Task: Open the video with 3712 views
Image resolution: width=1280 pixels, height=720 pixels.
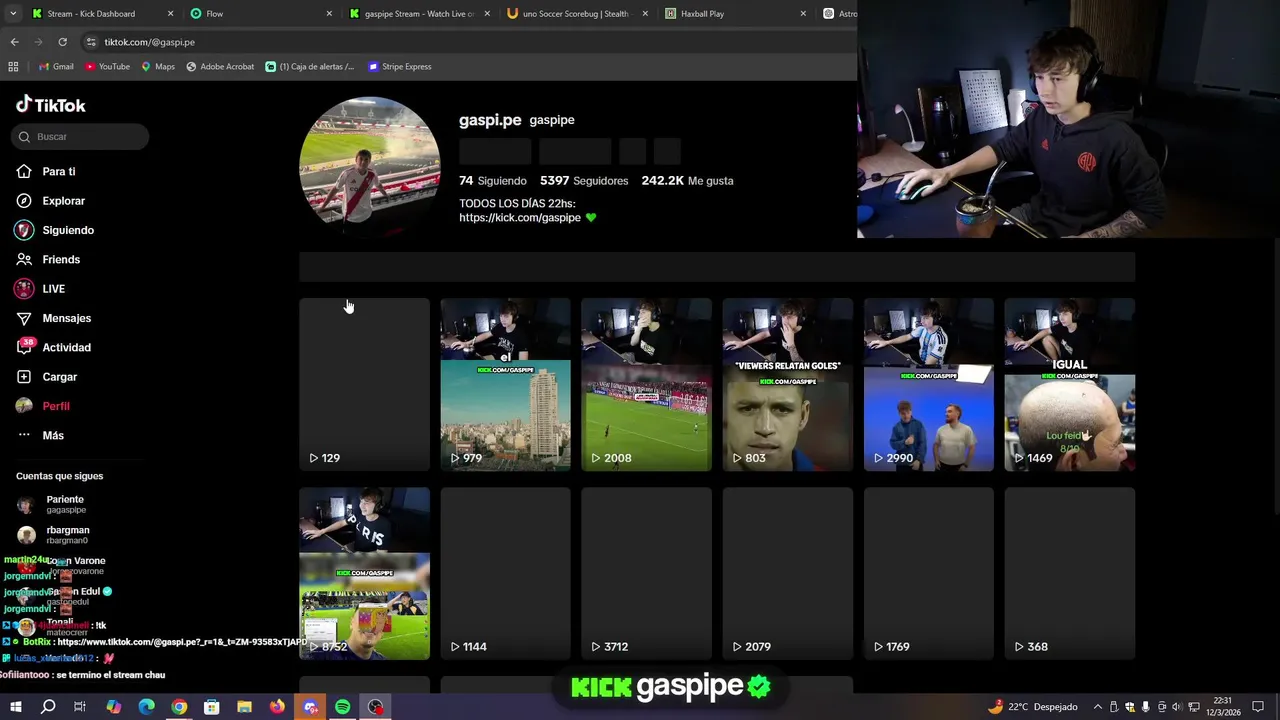Action: tap(646, 573)
